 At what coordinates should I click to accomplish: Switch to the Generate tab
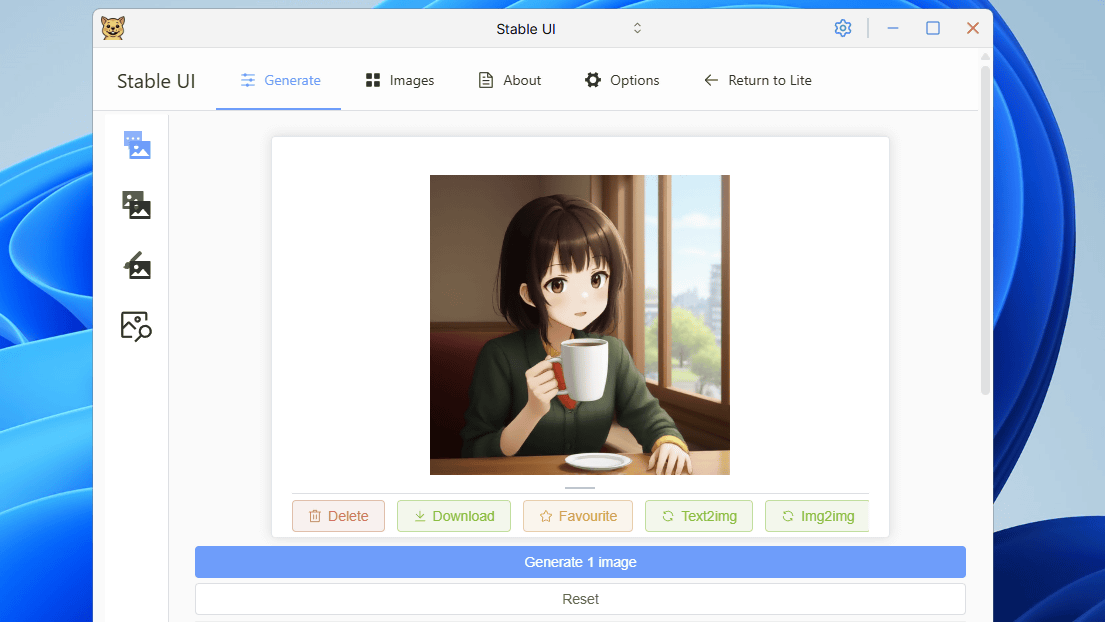tap(280, 80)
